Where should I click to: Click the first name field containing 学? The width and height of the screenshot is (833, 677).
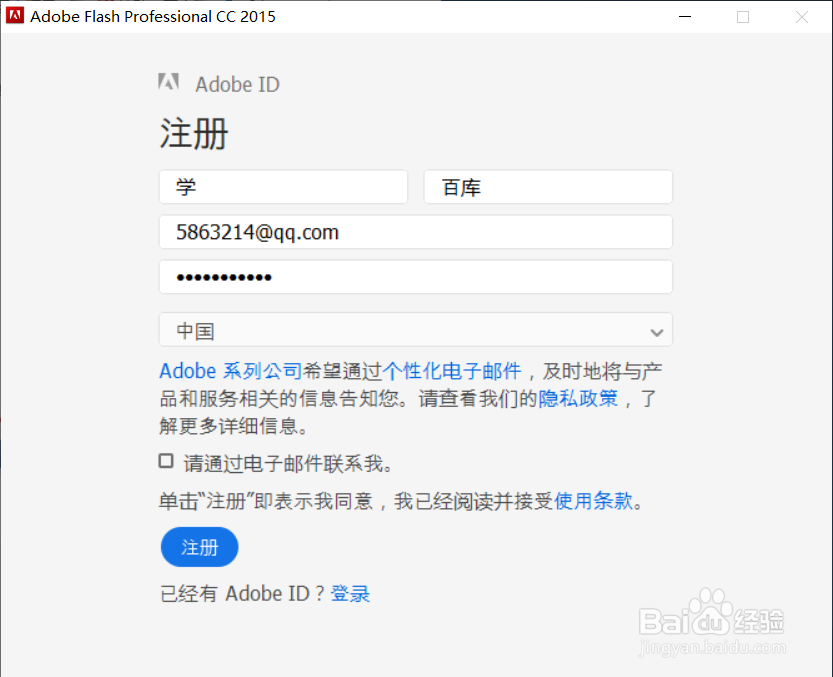tap(283, 187)
